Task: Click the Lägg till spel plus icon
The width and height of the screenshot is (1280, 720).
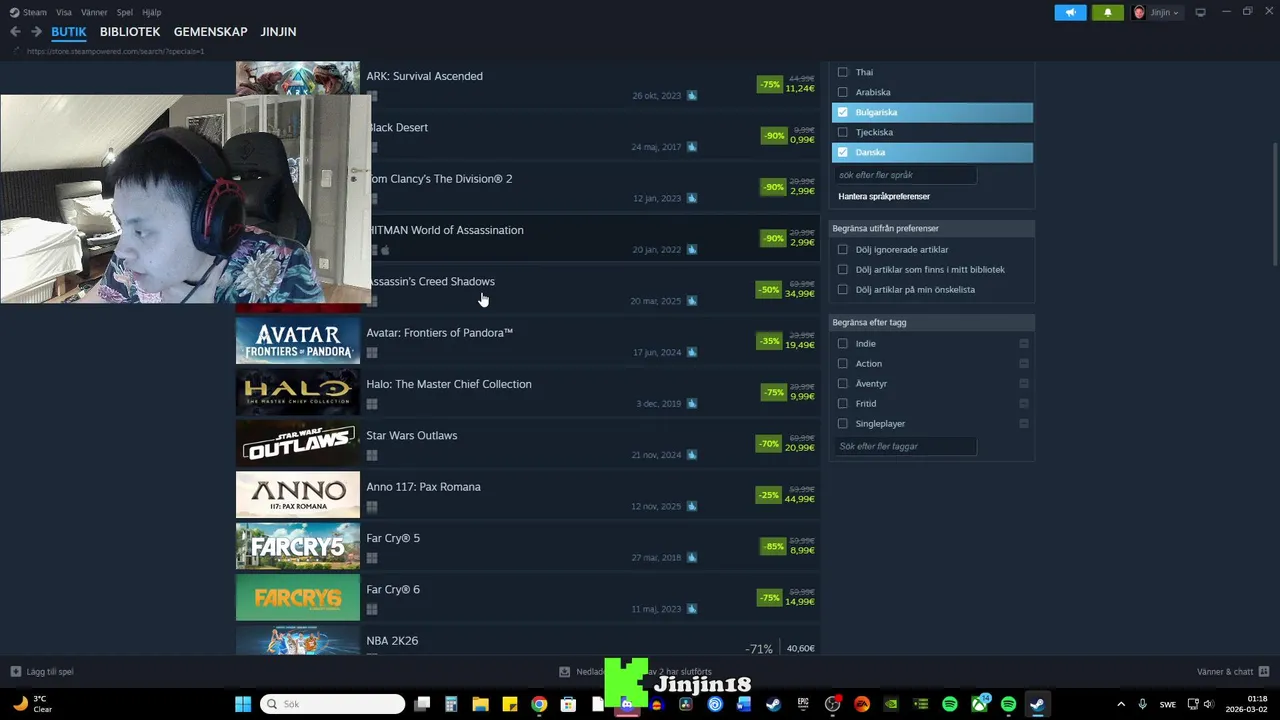Action: coord(15,672)
